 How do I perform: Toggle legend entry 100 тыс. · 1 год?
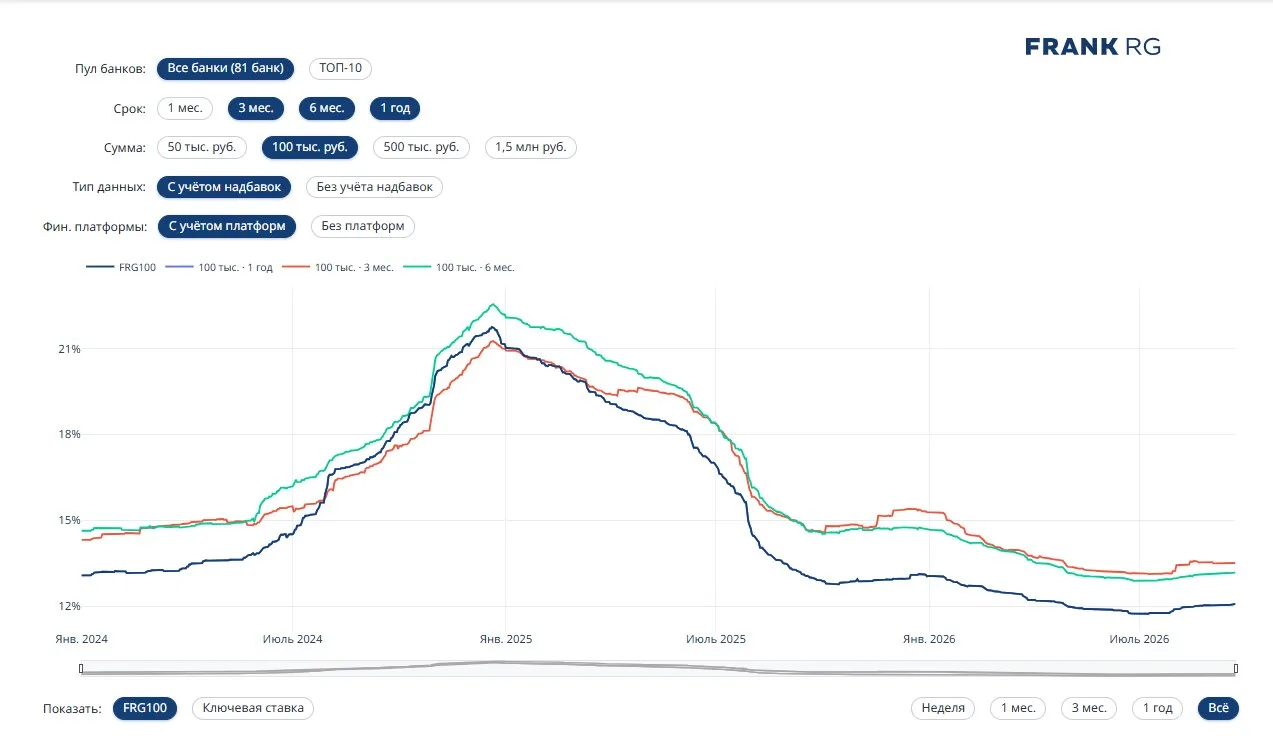pyautogui.click(x=219, y=267)
